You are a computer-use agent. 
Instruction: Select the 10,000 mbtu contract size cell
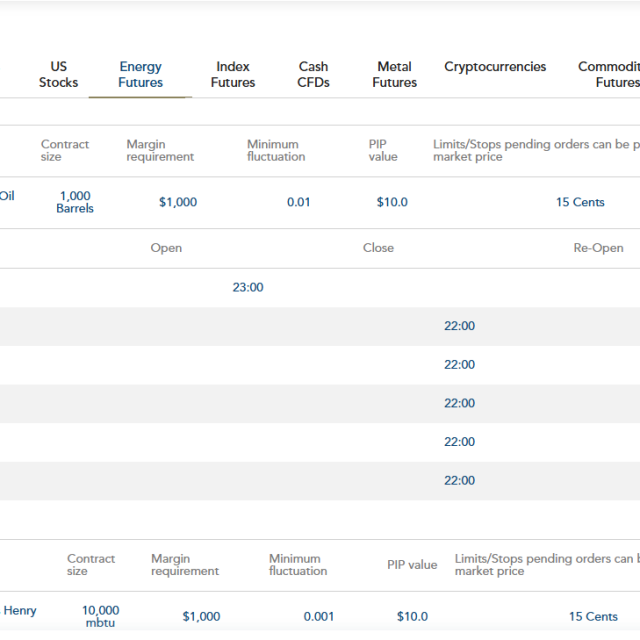tap(100, 617)
